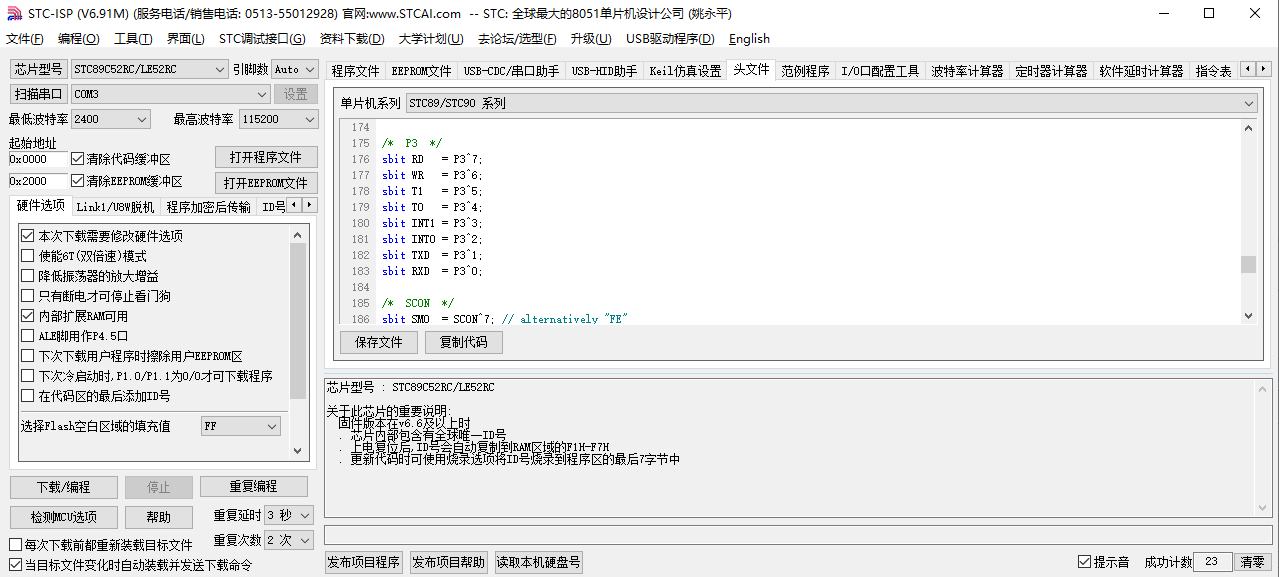The image size is (1279, 577).
Task: Click the 帮助 button
Action: click(x=158, y=517)
